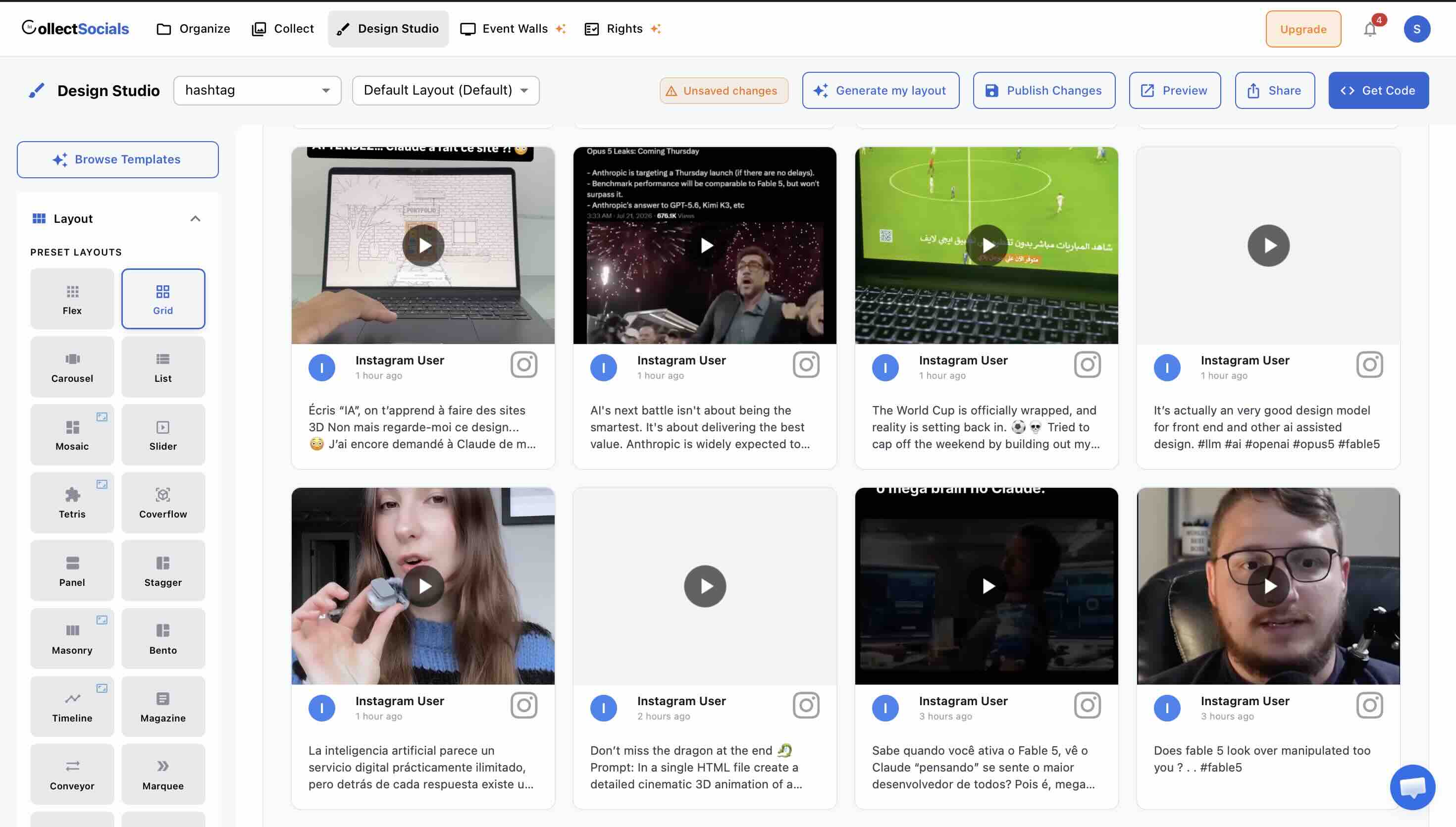Play the laptop website video

[x=423, y=245]
